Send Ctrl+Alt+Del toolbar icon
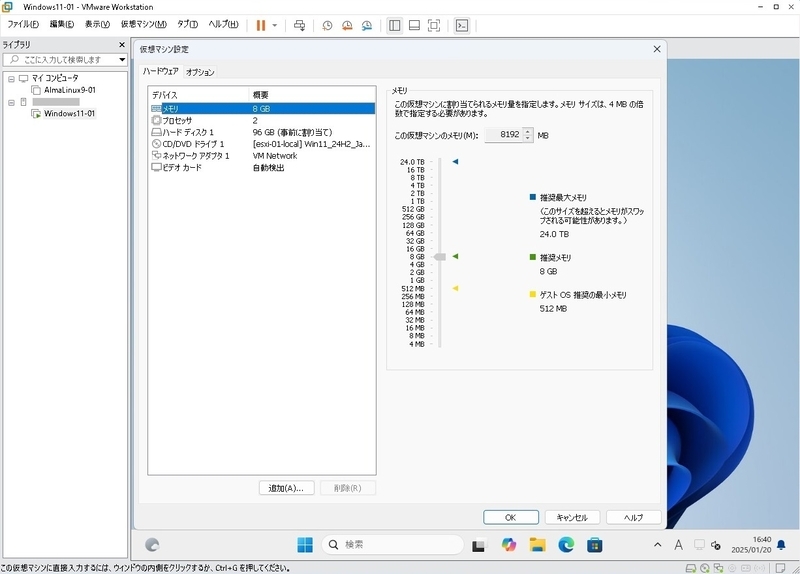This screenshot has width=800, height=574. pos(299,26)
